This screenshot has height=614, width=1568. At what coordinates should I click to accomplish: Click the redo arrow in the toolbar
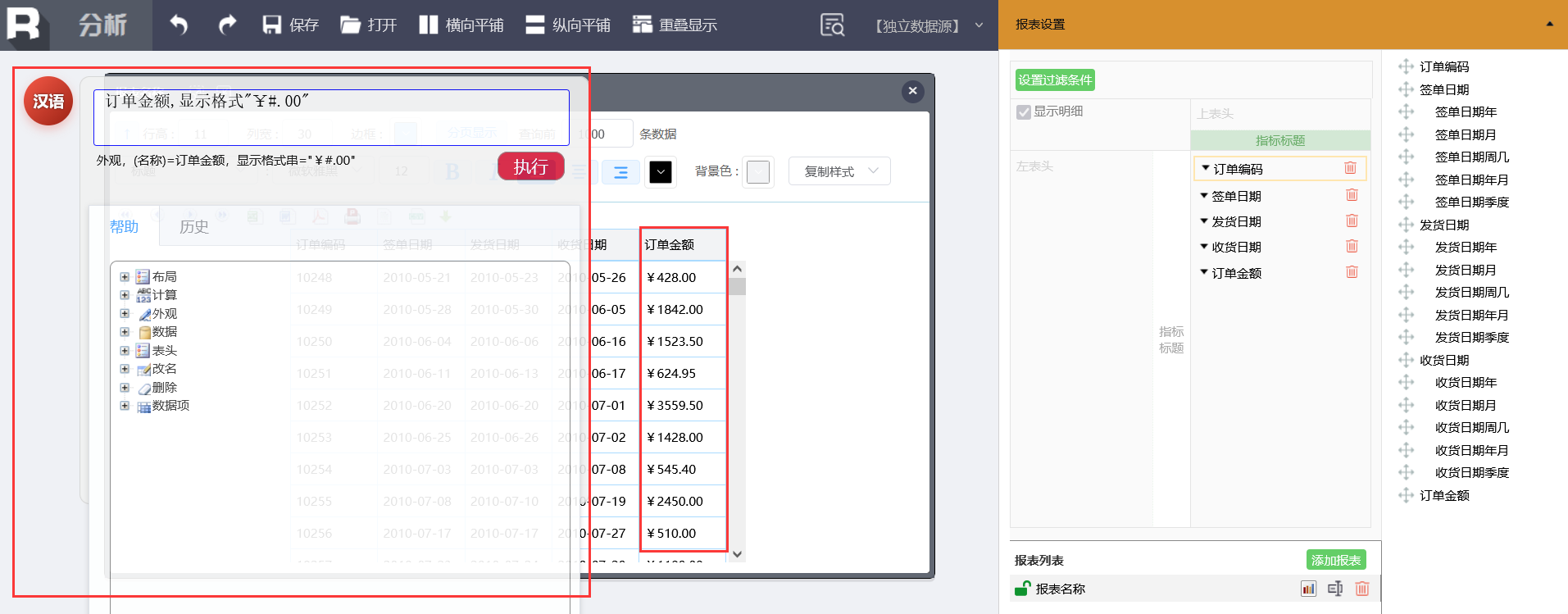227,25
